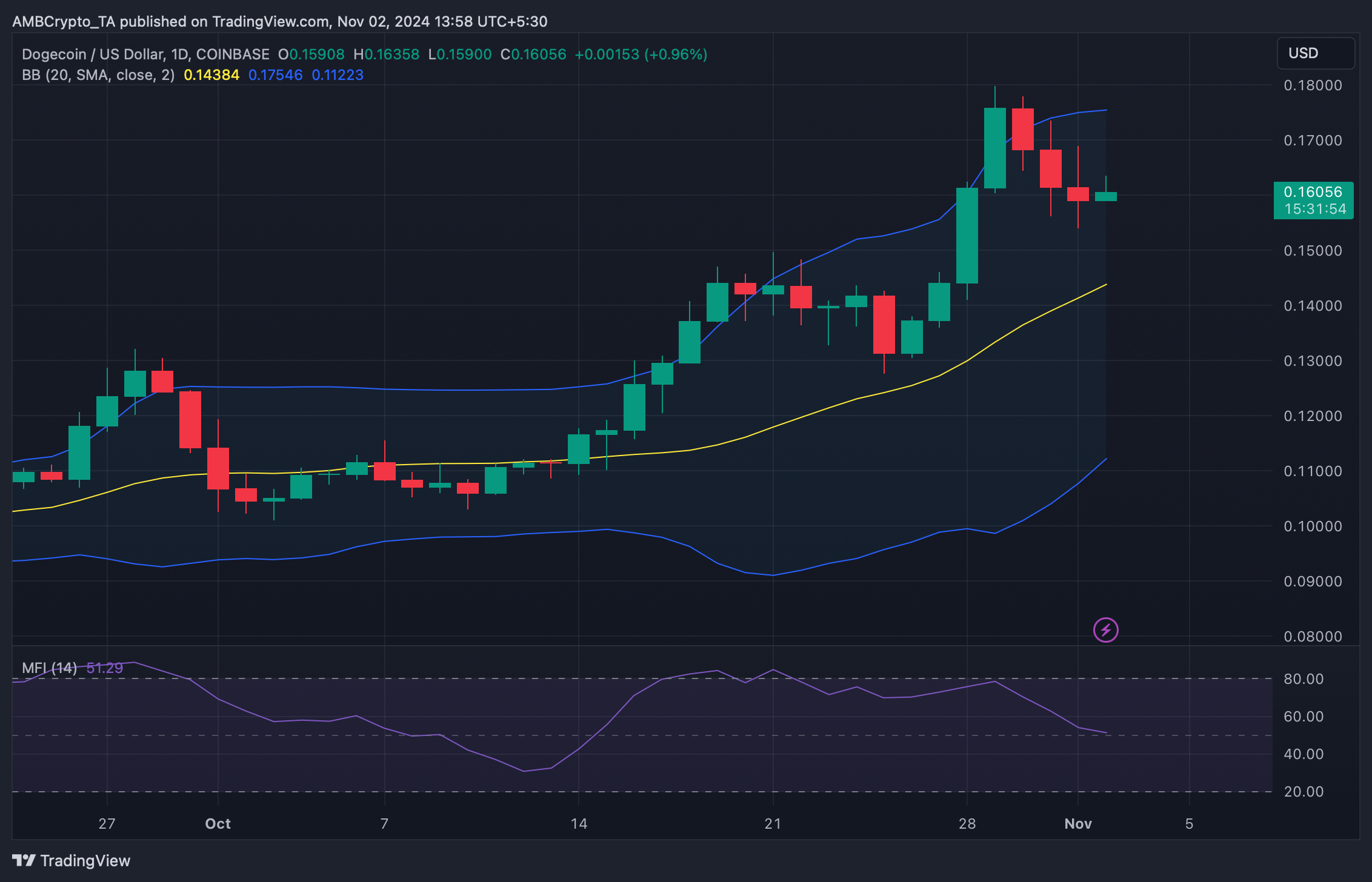Click the BB lower band value 0.11223
The height and width of the screenshot is (882, 1372).
(338, 75)
